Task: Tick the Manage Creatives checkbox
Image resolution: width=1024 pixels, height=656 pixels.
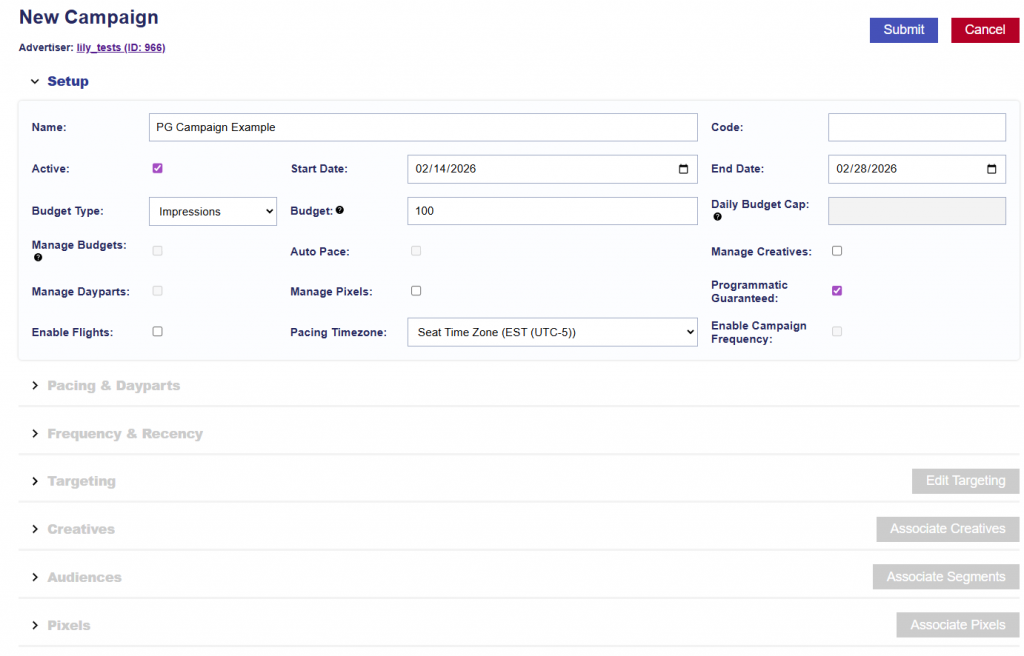Action: pos(837,251)
